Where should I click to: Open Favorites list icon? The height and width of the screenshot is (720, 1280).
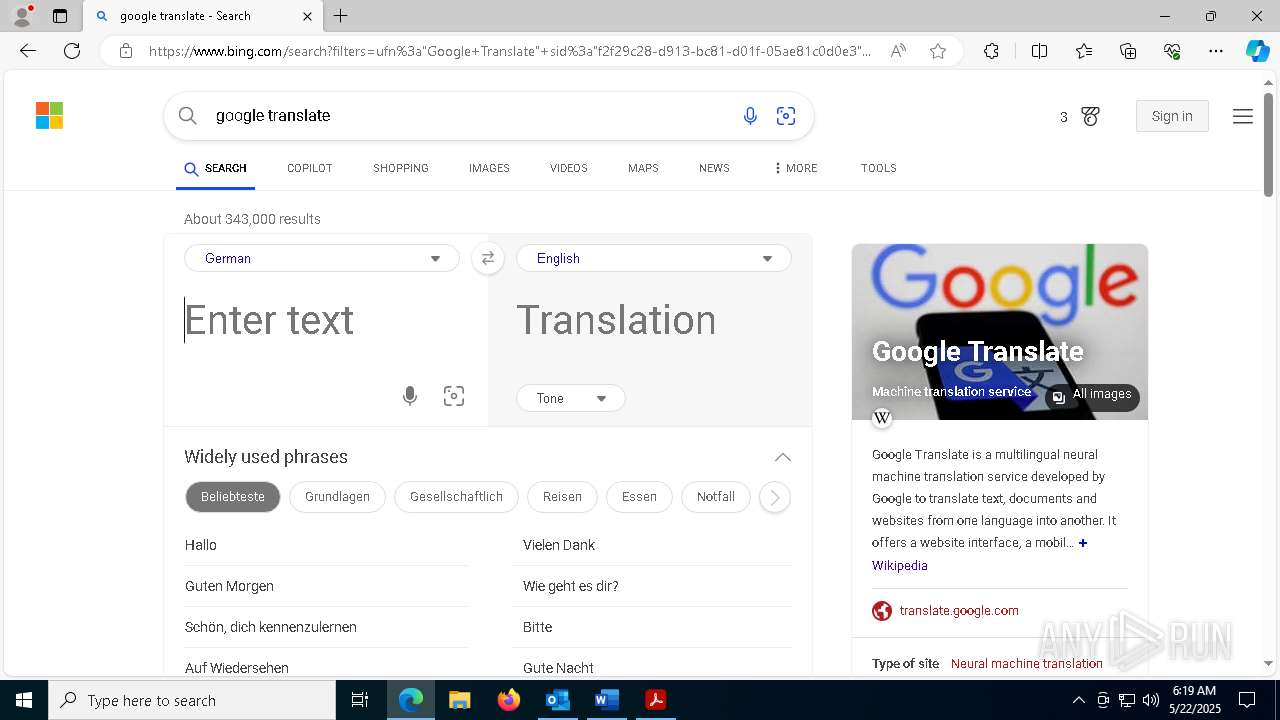(1084, 51)
